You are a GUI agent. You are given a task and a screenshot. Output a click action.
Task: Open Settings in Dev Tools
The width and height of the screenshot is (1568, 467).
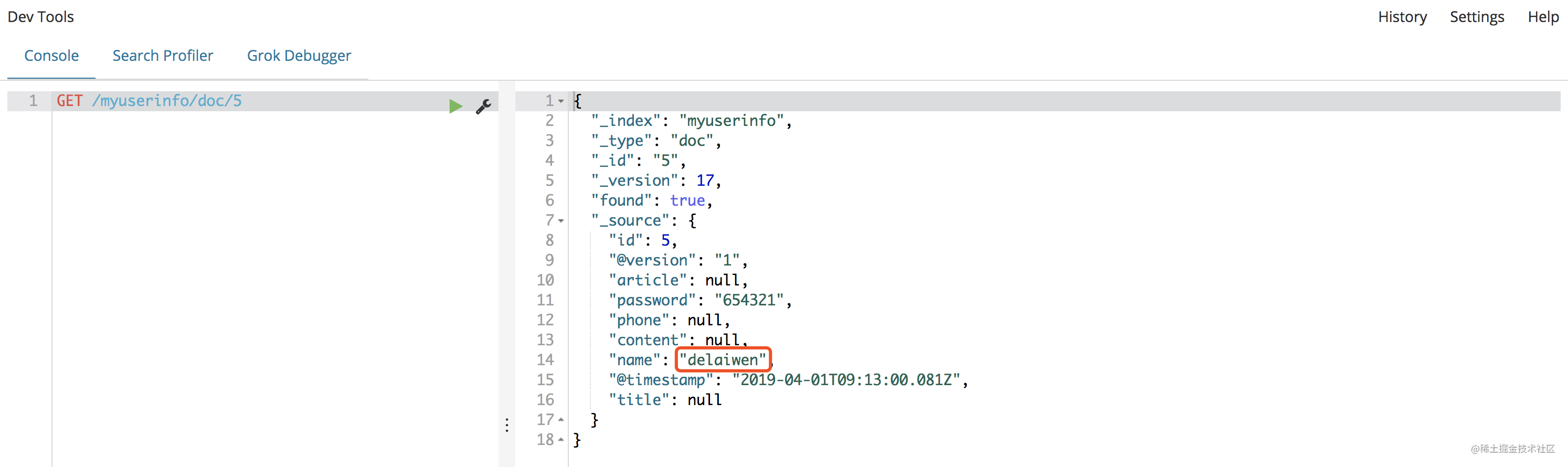pos(1477,17)
